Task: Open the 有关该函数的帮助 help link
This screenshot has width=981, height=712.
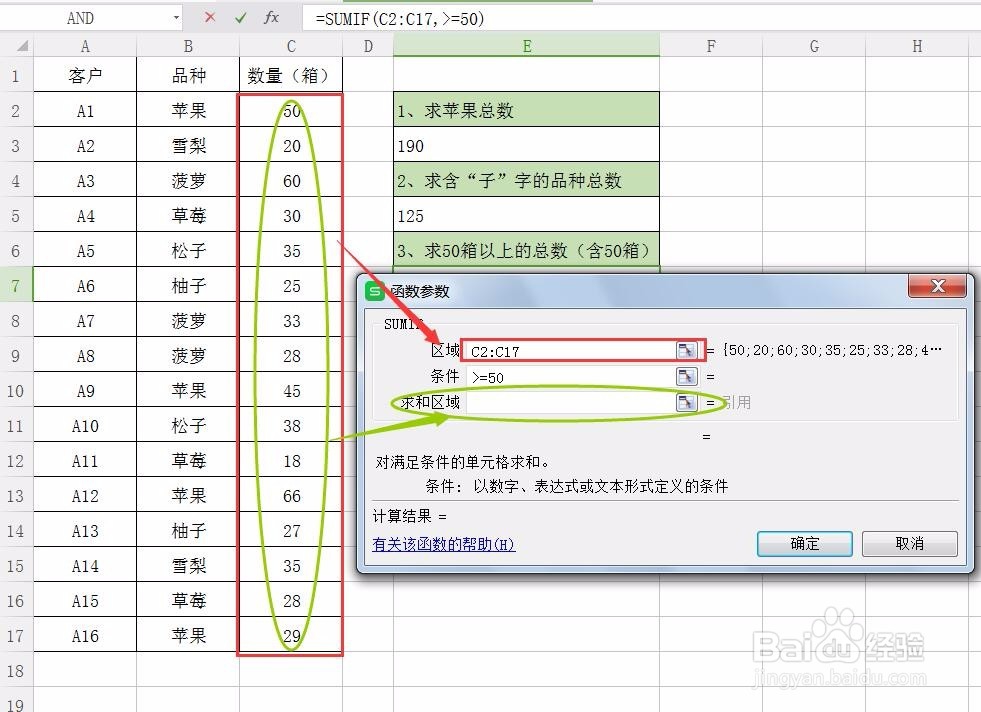Action: tap(442, 544)
